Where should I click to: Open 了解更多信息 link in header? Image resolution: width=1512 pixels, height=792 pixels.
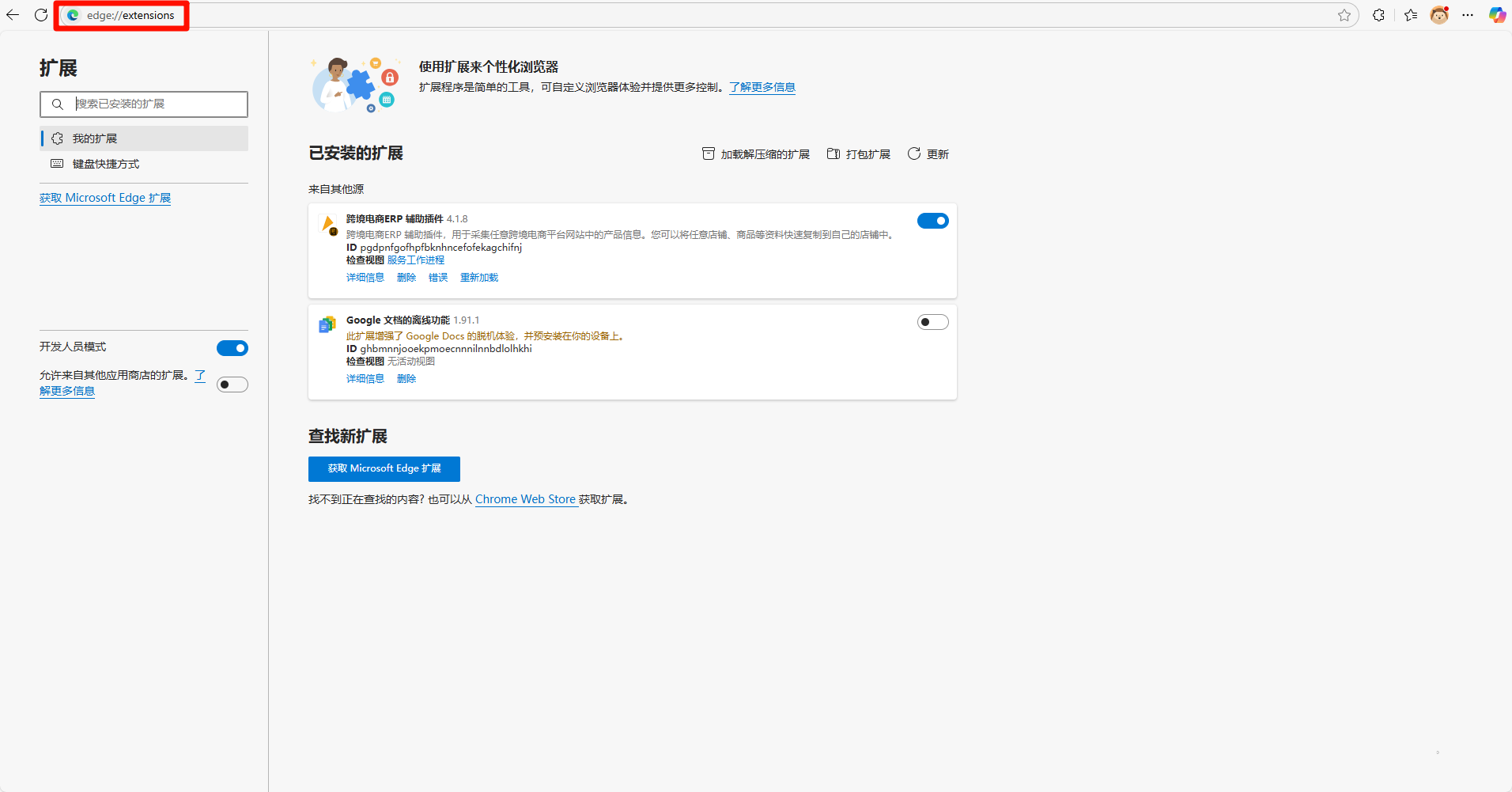[x=762, y=87]
